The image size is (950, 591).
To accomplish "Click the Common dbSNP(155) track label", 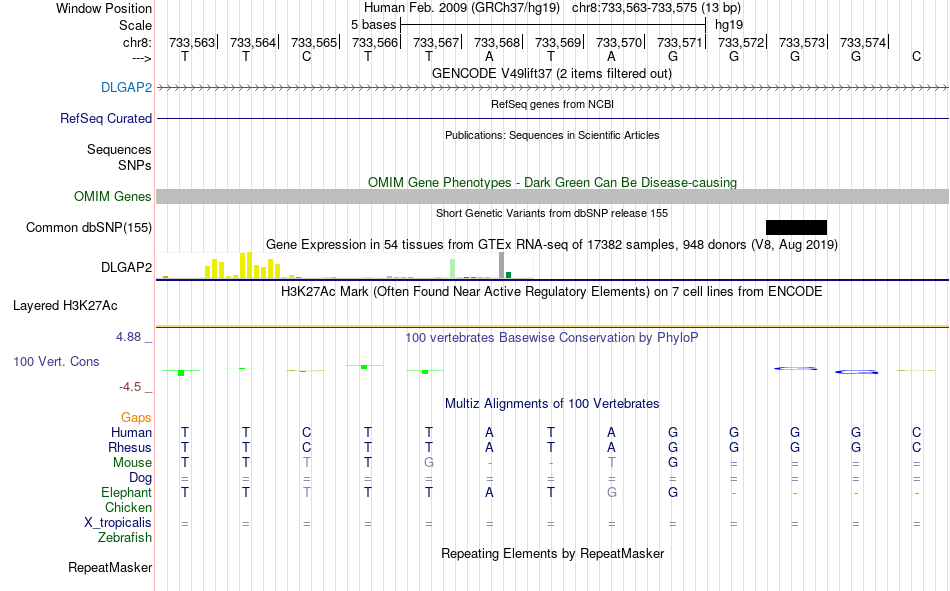I will [88, 227].
